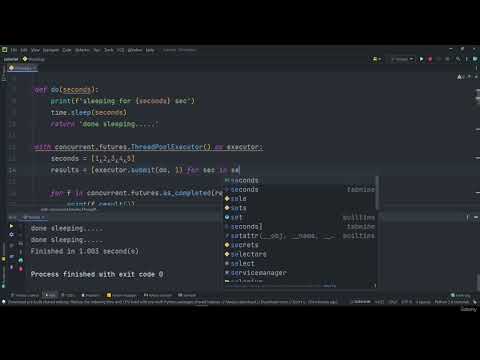Choose 'sele' completion suggestion
The height and width of the screenshot is (360, 480).
(x=300, y=199)
